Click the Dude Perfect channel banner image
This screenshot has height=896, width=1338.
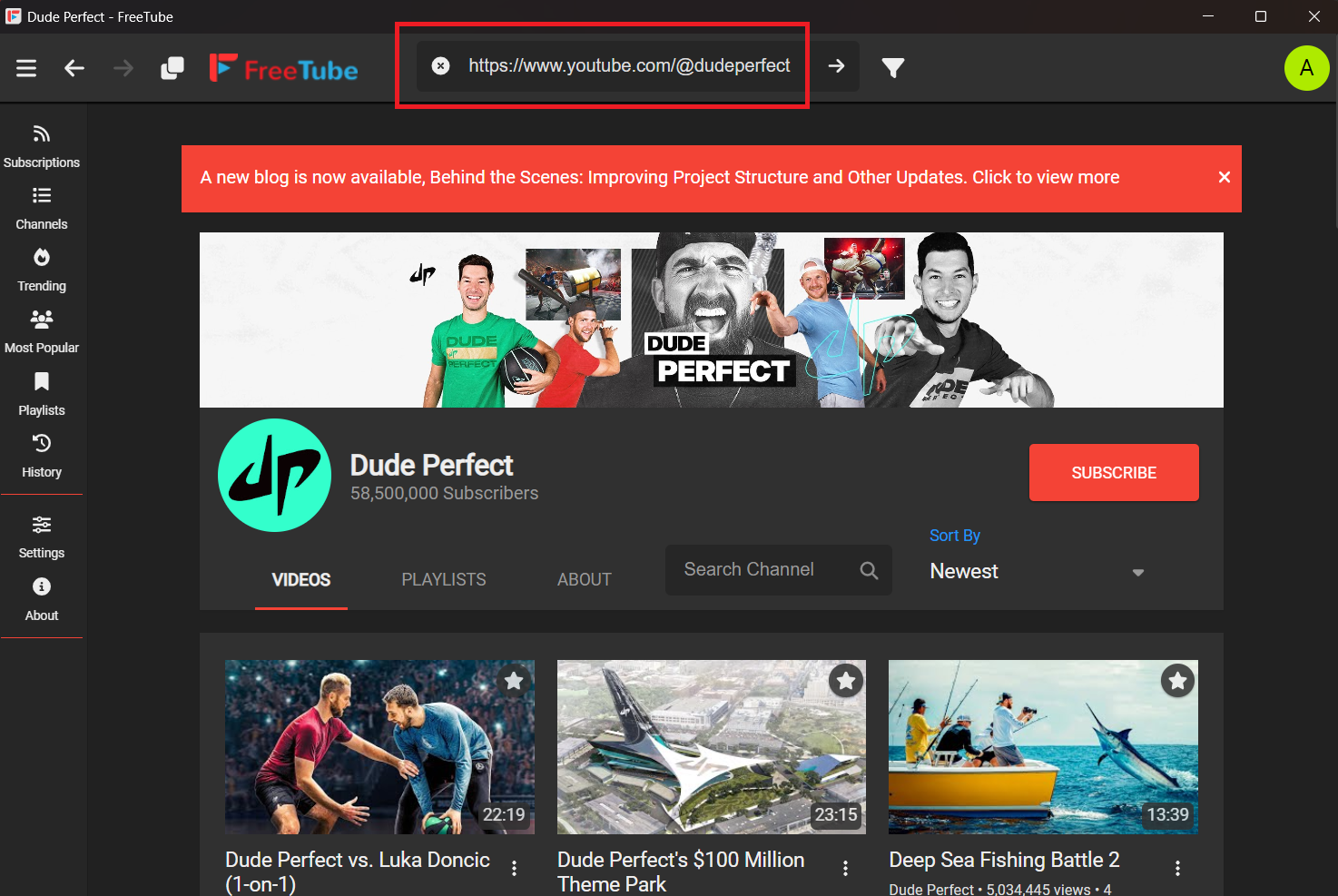coord(712,320)
